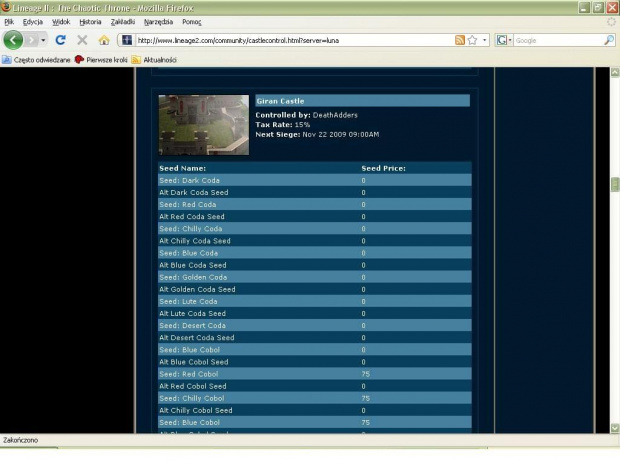Viewport: 620px width, 460px height.
Task: Open the Plik menu
Action: tap(9, 22)
